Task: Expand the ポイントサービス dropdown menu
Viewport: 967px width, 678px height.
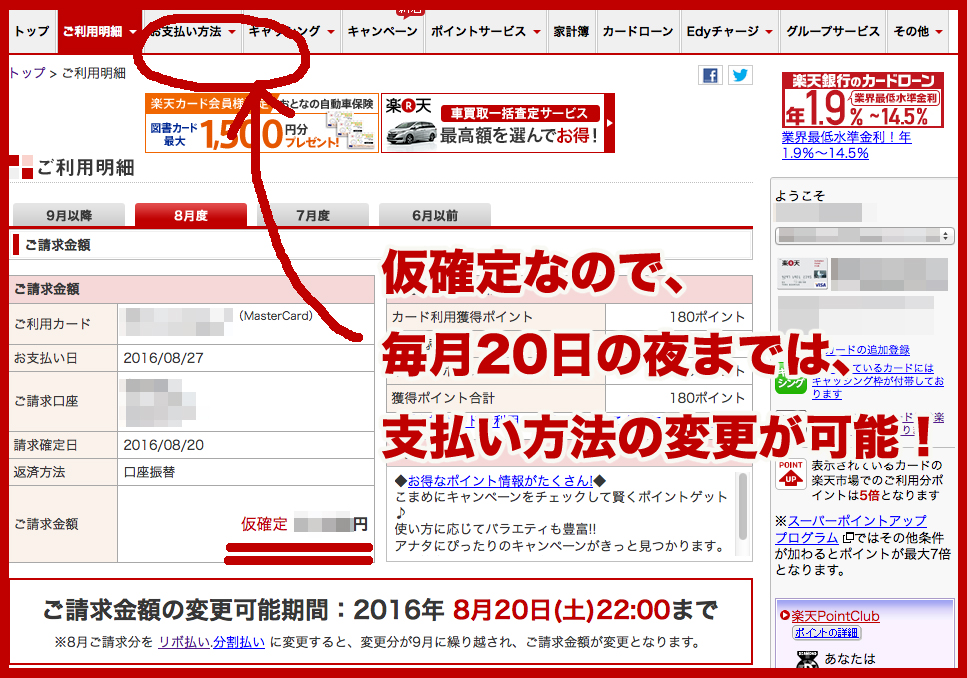Action: [485, 31]
